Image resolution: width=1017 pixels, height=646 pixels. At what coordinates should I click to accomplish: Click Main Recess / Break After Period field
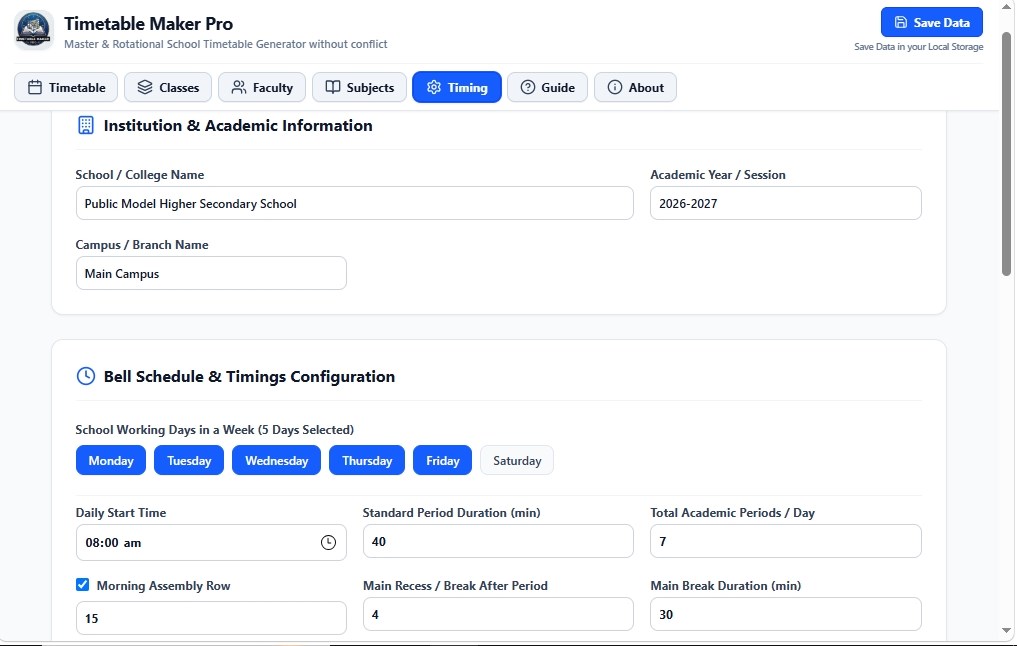[x=498, y=614]
